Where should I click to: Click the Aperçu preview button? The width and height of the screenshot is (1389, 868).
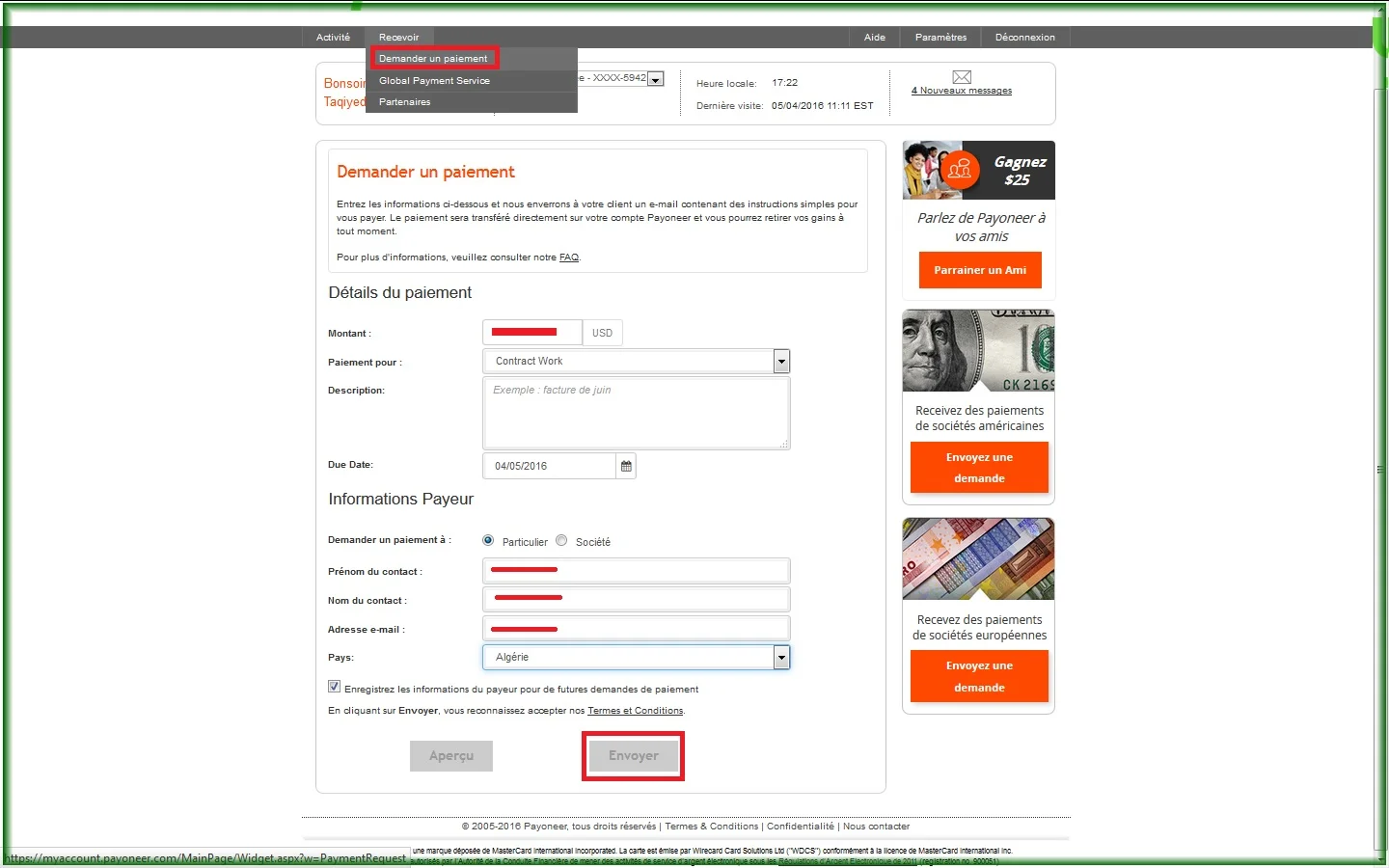450,756
